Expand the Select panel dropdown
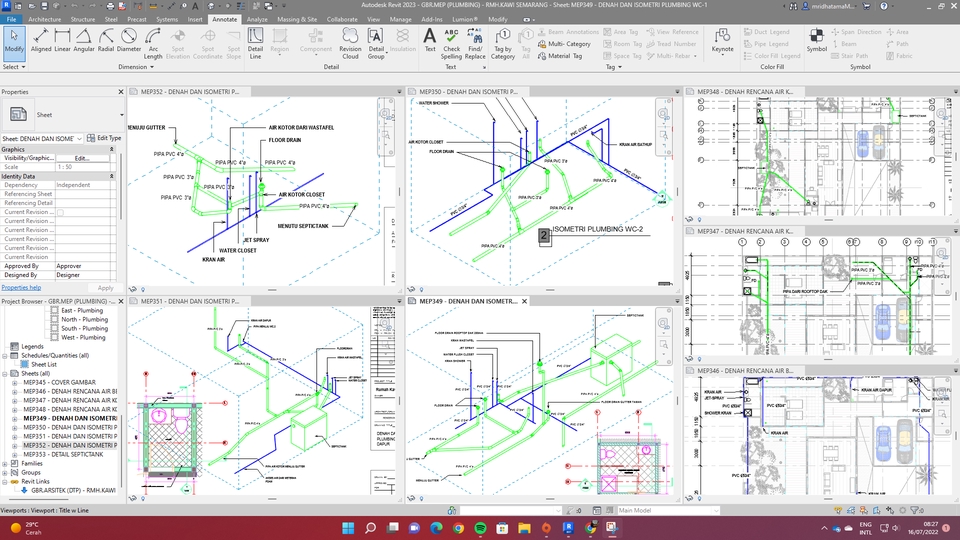This screenshot has height=540, width=960. pos(14,67)
